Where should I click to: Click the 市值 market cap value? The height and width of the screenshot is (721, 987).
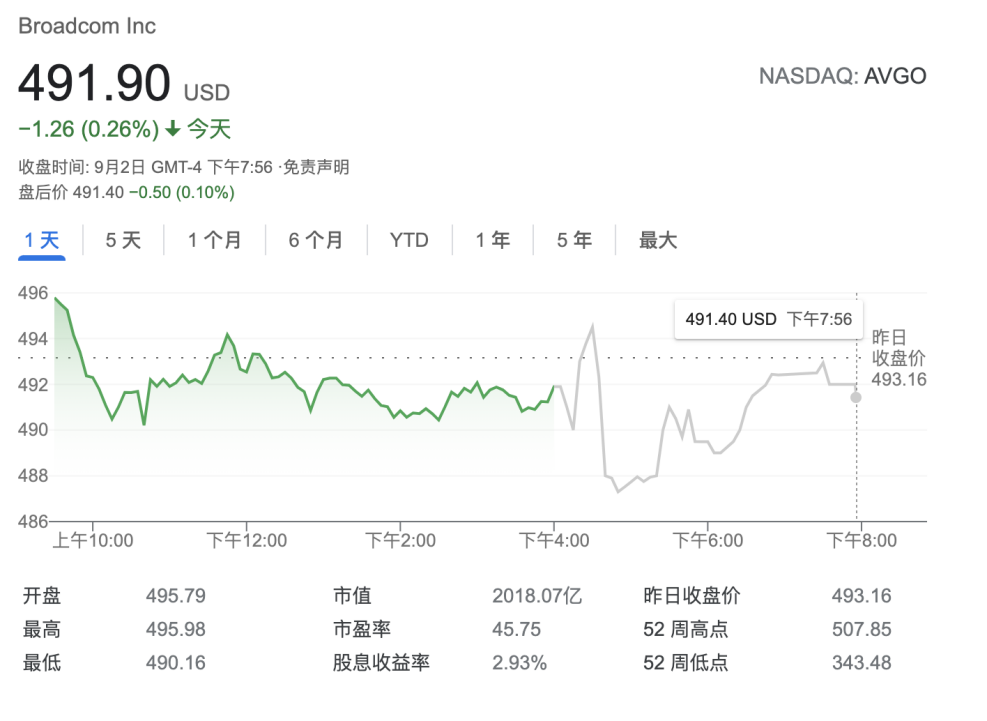point(537,596)
